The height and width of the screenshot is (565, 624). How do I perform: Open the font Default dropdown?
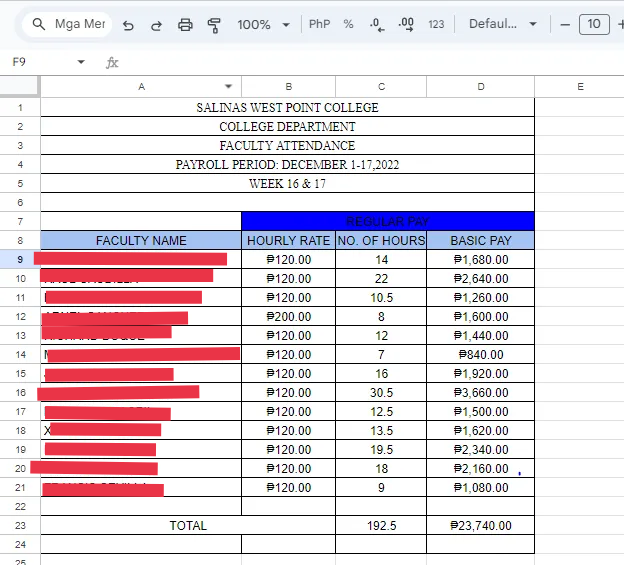(x=503, y=24)
